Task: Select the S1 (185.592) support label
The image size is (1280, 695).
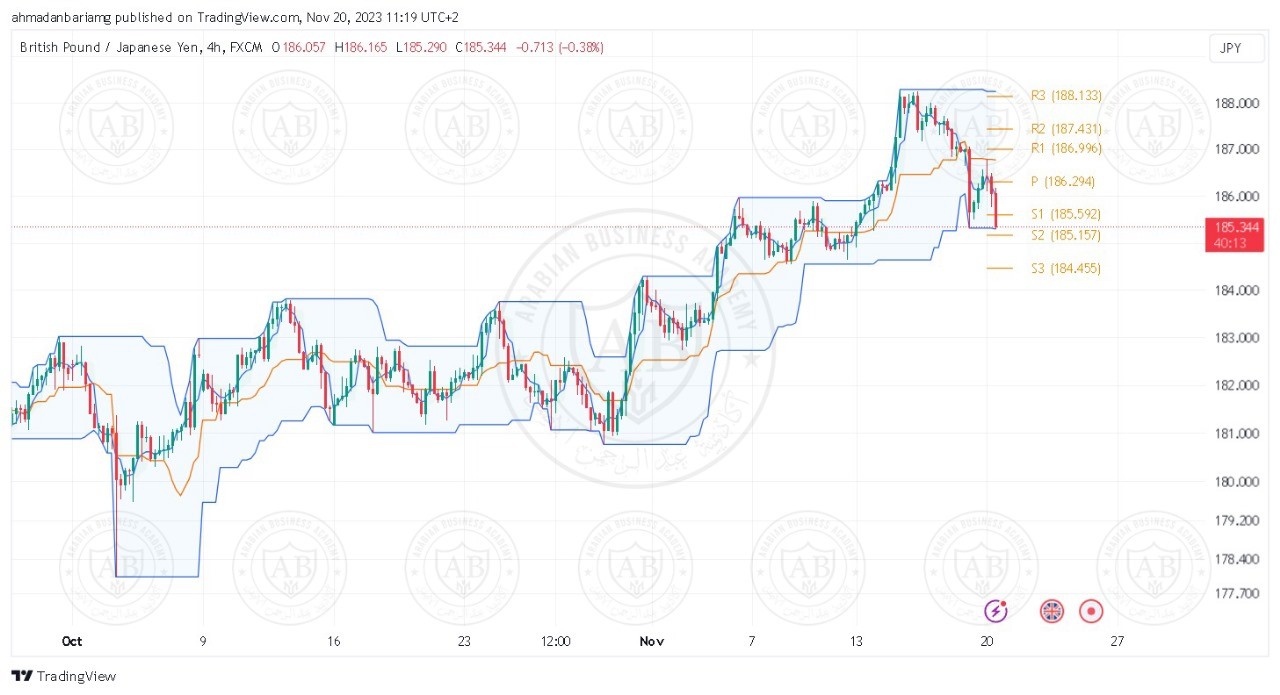Action: click(x=1066, y=214)
